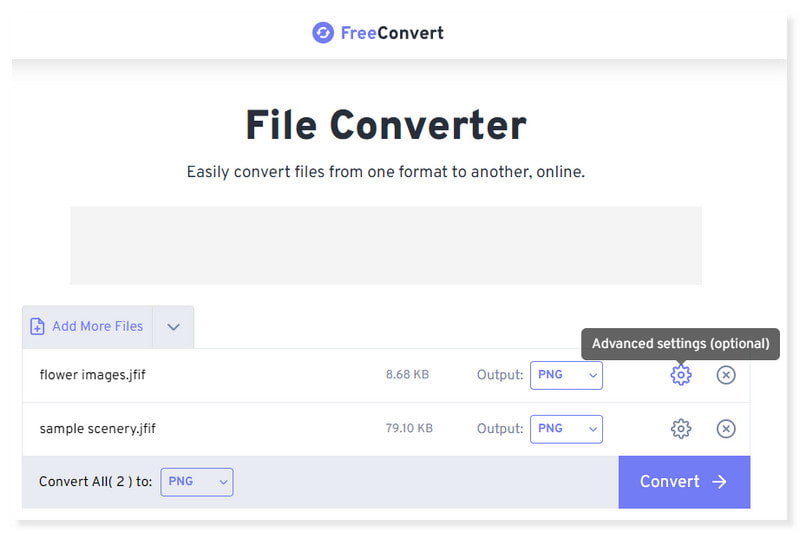
Task: Expand the chevron beside Add More Files
Action: [x=173, y=327]
